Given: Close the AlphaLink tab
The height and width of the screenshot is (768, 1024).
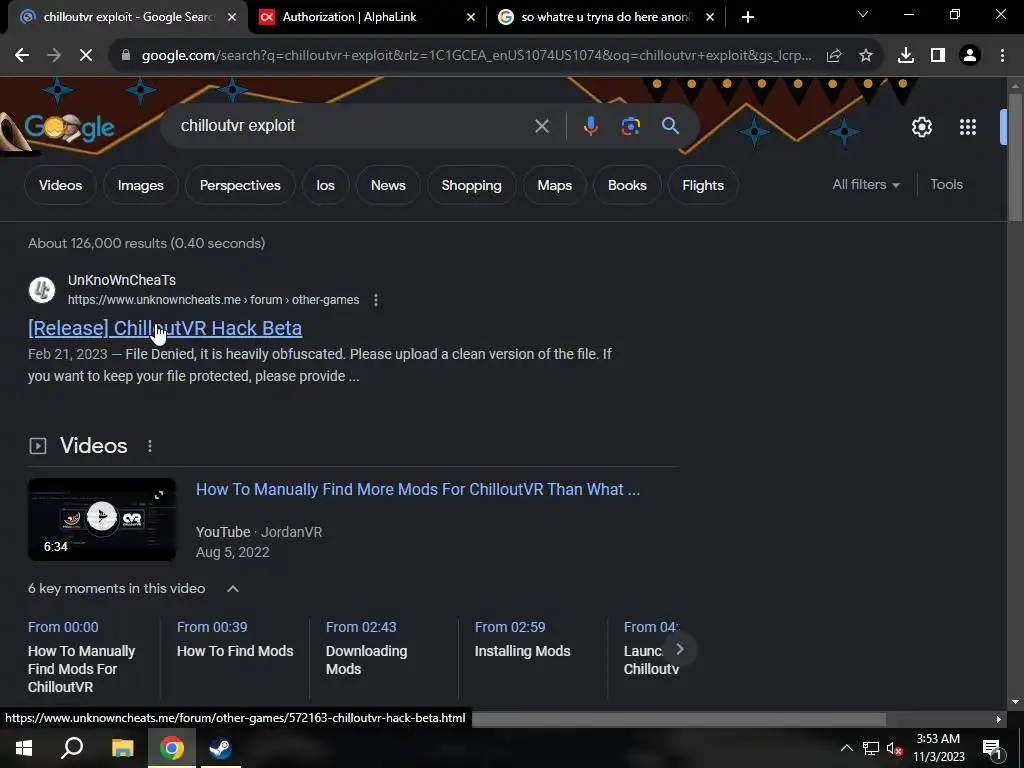Looking at the screenshot, I should [471, 17].
